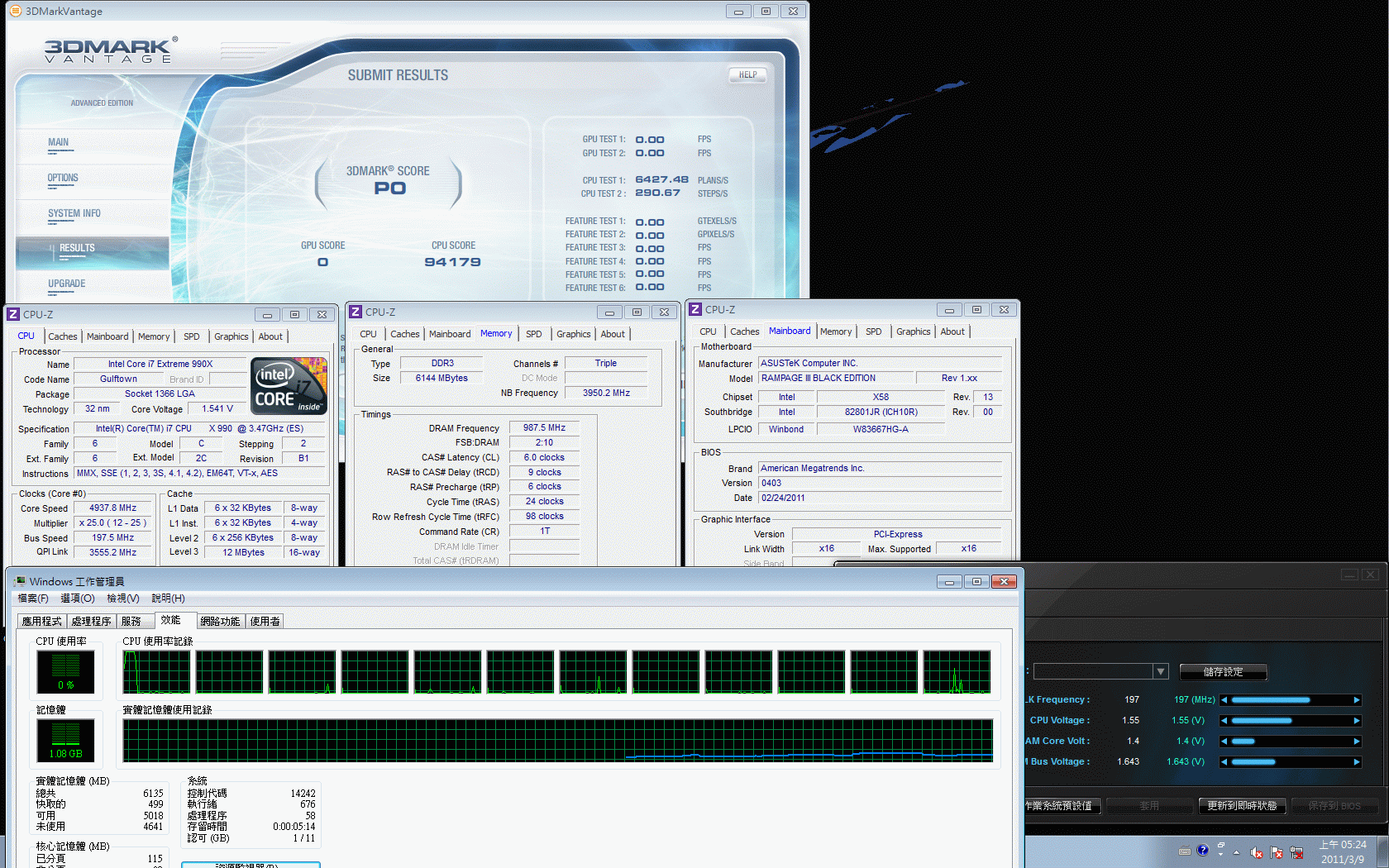
Task: Click the BCLK Frequency slider bar
Action: click(1291, 700)
